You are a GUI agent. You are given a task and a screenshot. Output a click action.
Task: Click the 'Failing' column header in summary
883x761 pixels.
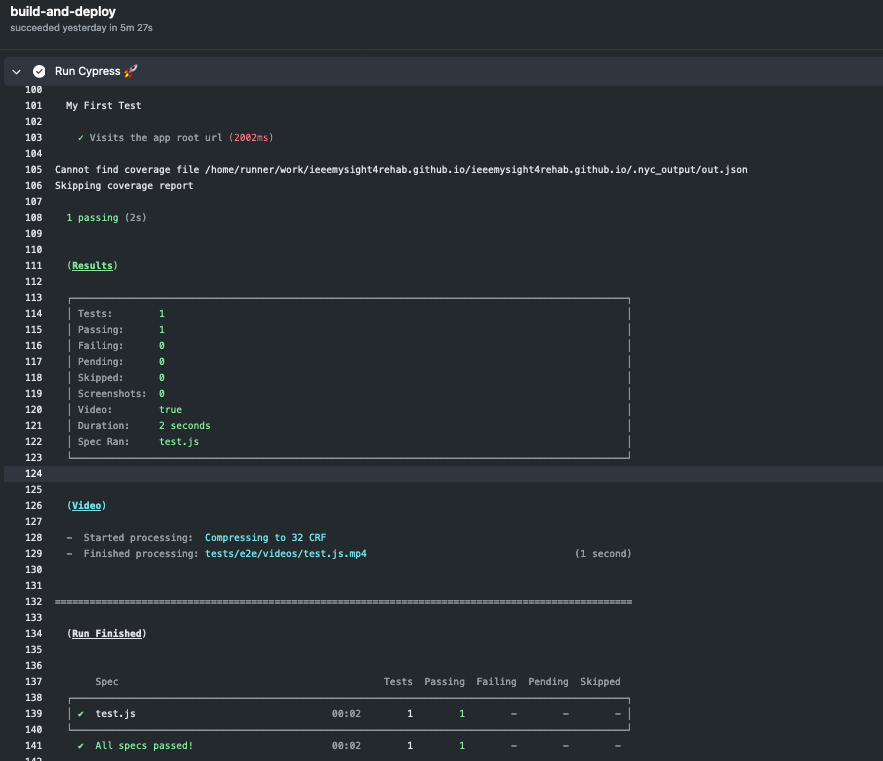[497, 682]
